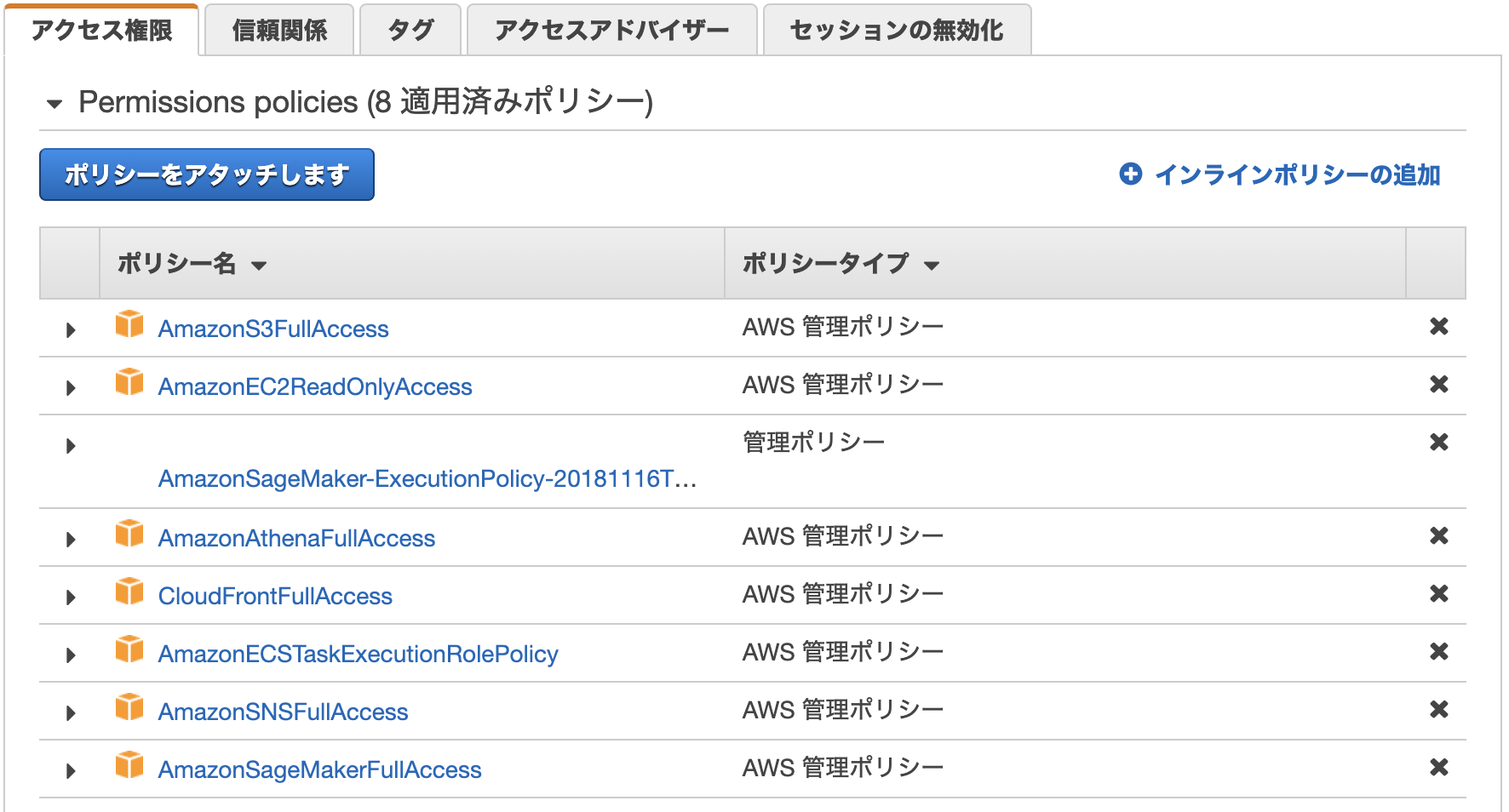This screenshot has height=812, width=1509.
Task: Click the AmazonECSTaskExecutionRolePolicy box icon
Action: [129, 649]
